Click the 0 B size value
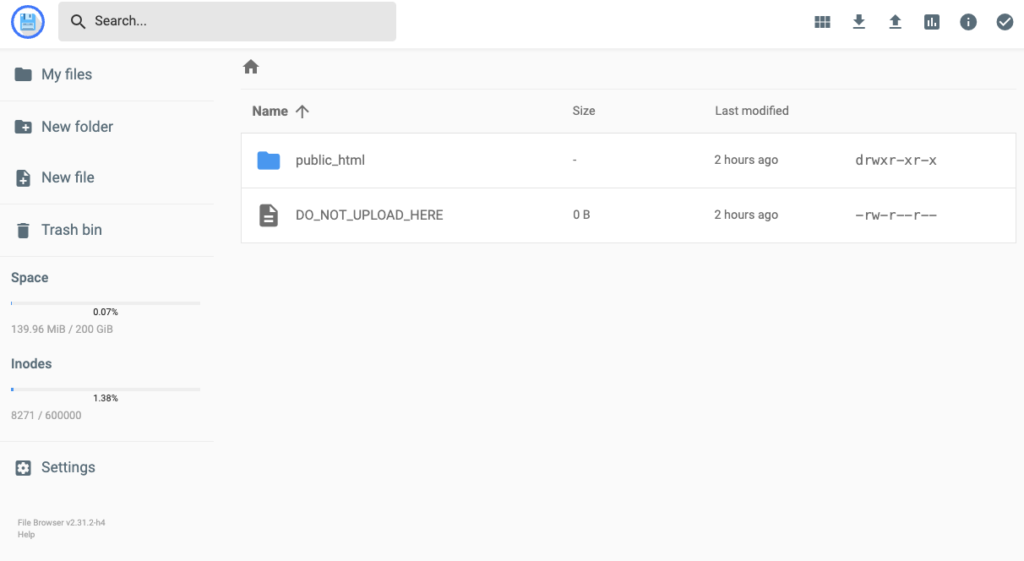The height and width of the screenshot is (561, 1024). tap(581, 215)
